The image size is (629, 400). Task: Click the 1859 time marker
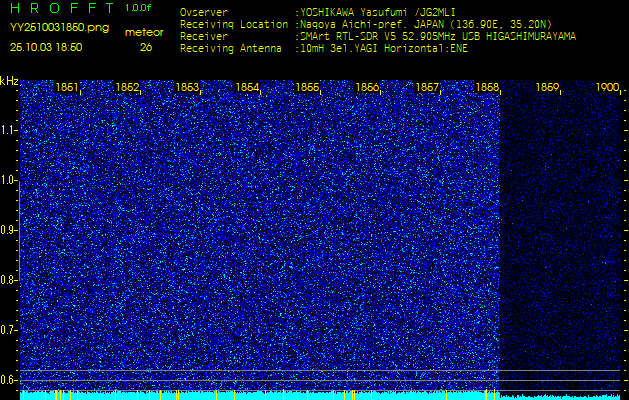point(548,87)
